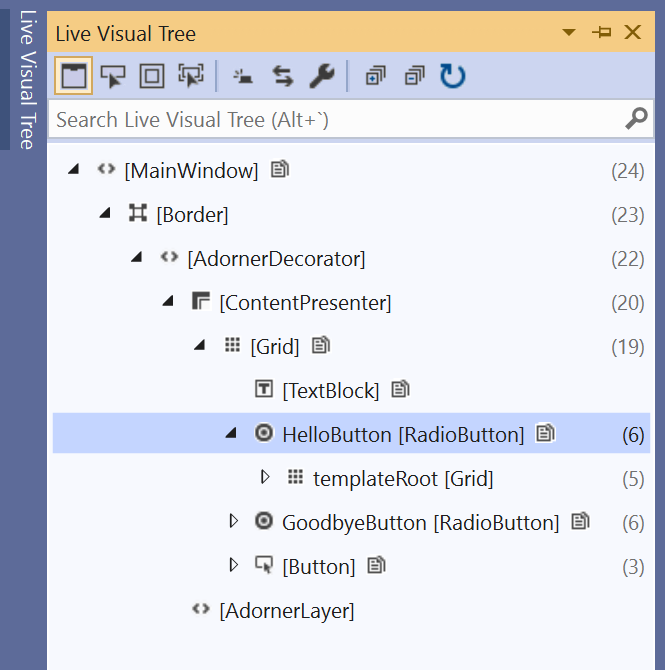665x670 pixels.
Task: Select HelloButton [RadioButton] row
Action: [x=351, y=433]
